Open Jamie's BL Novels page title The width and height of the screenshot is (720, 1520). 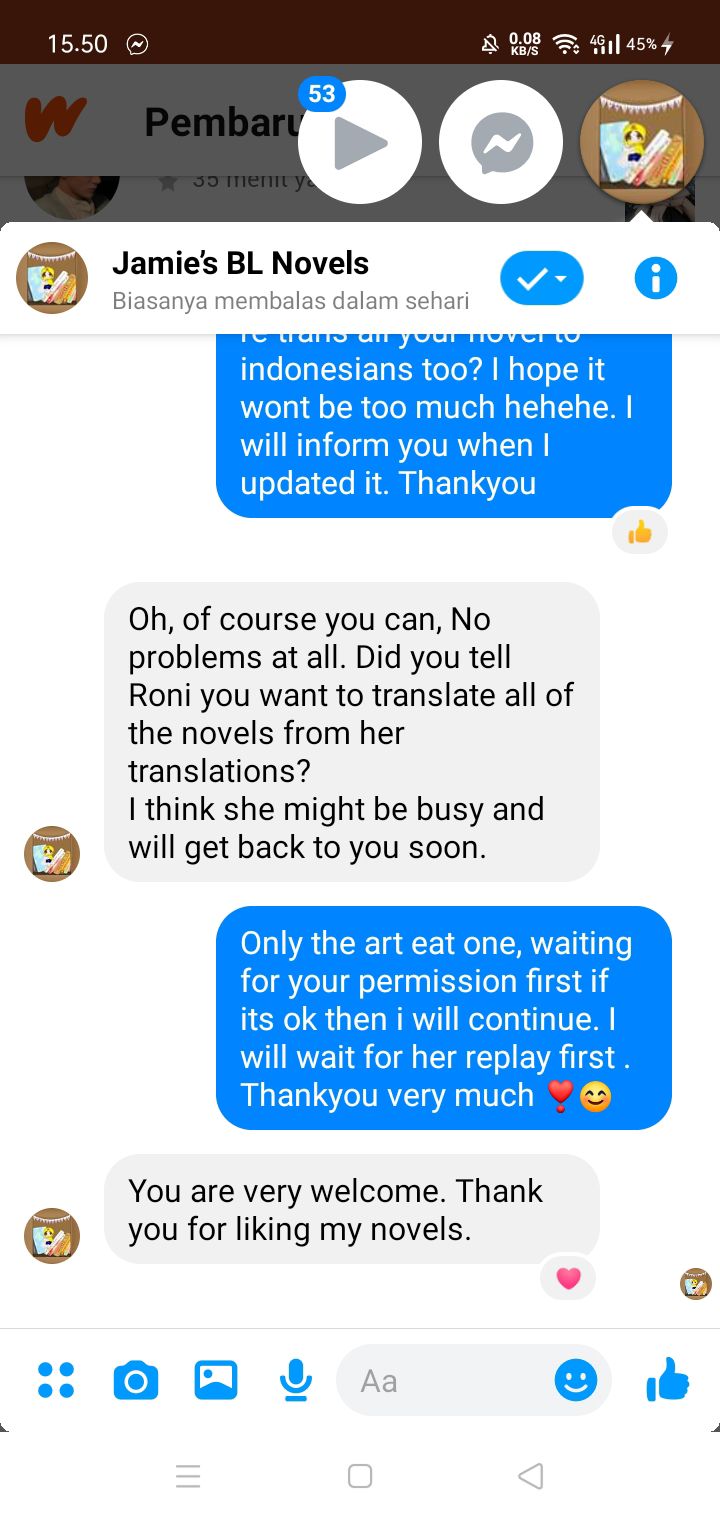[x=240, y=263]
